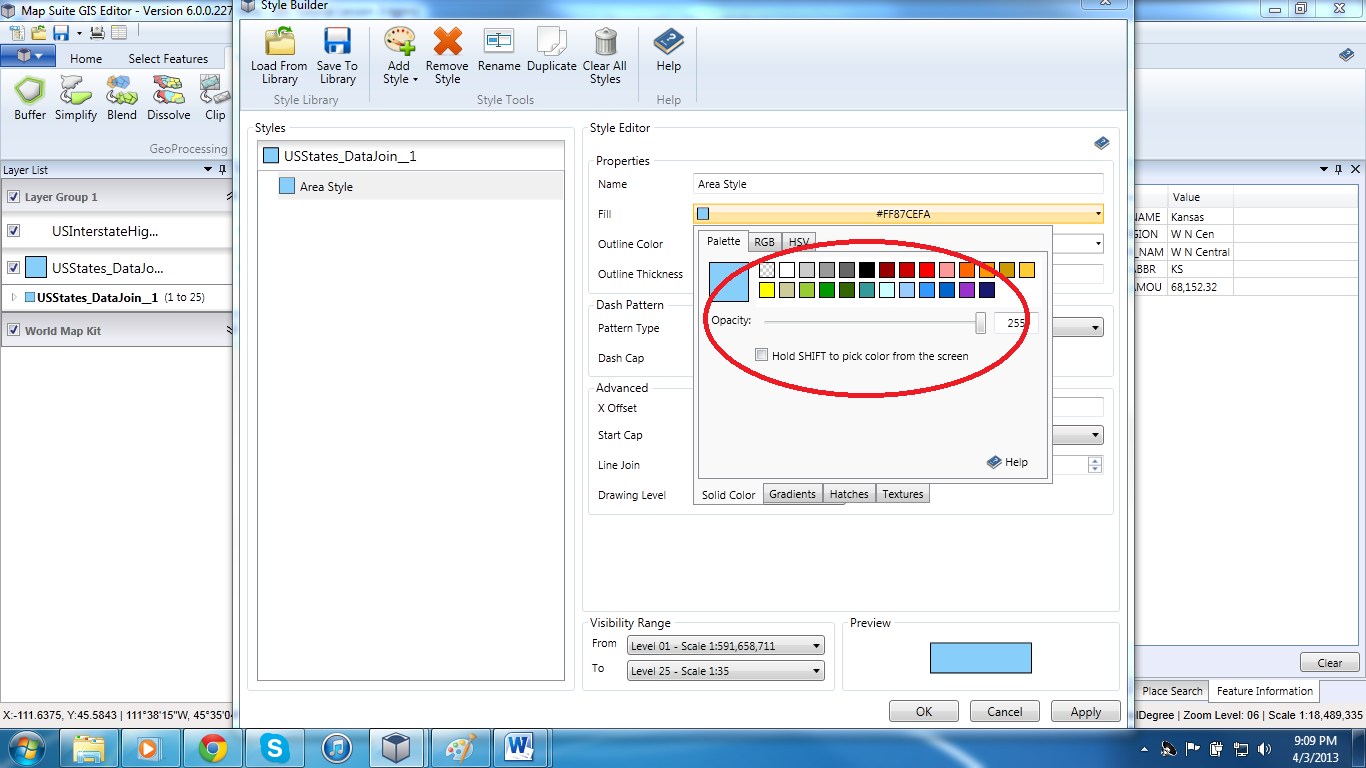Switch to the RGB color tab
This screenshot has height=768, width=1366.
[764, 242]
